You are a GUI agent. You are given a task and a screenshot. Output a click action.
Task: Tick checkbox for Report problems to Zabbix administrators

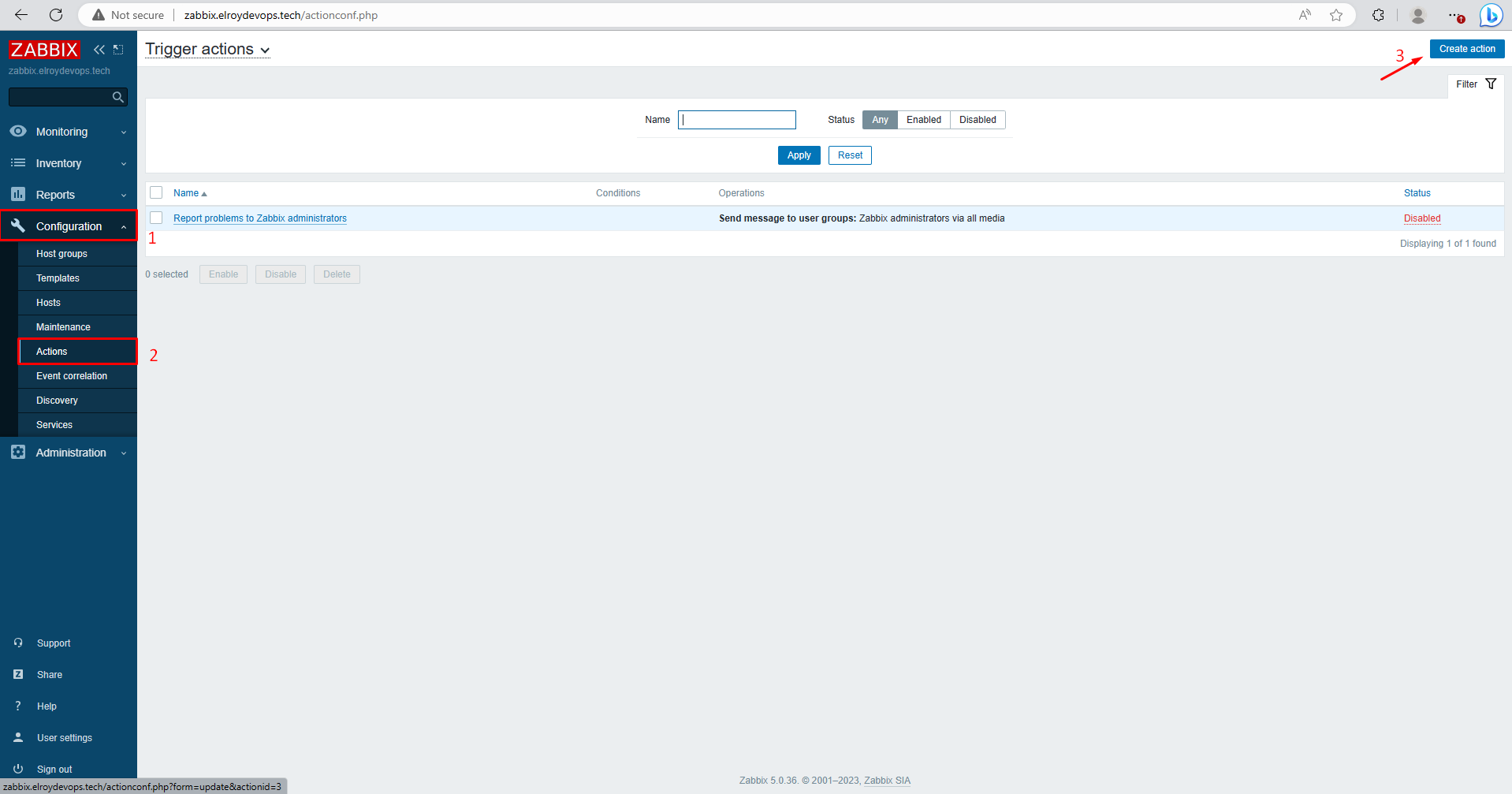(156, 218)
